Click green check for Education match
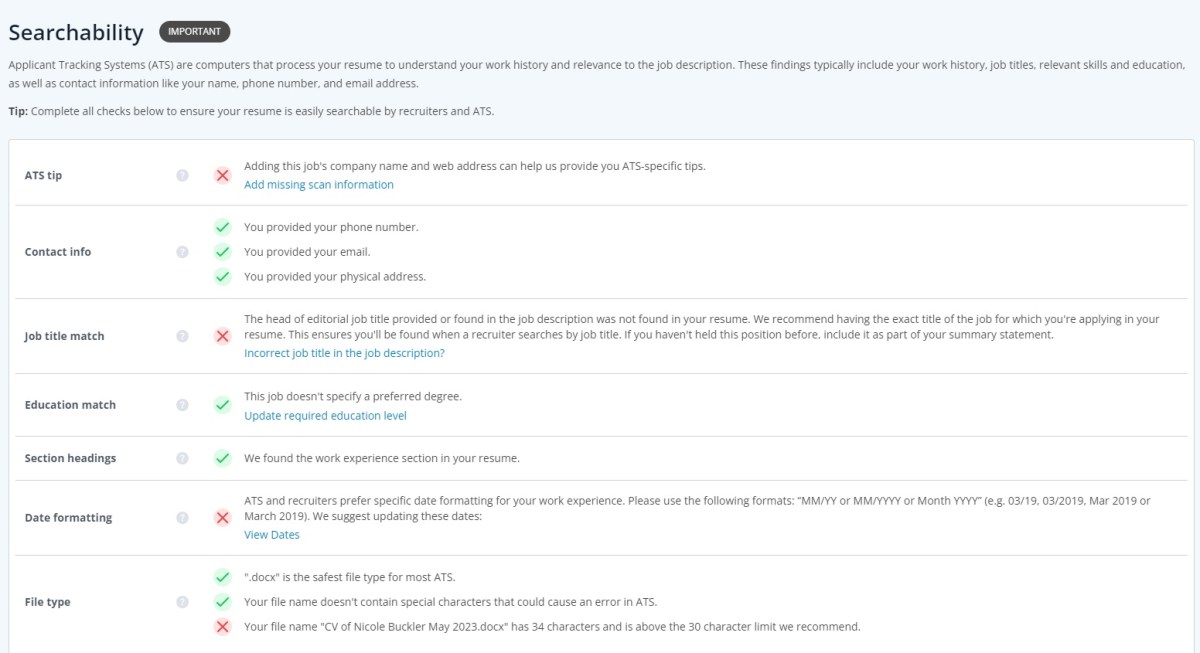1200x653 pixels. tap(223, 405)
